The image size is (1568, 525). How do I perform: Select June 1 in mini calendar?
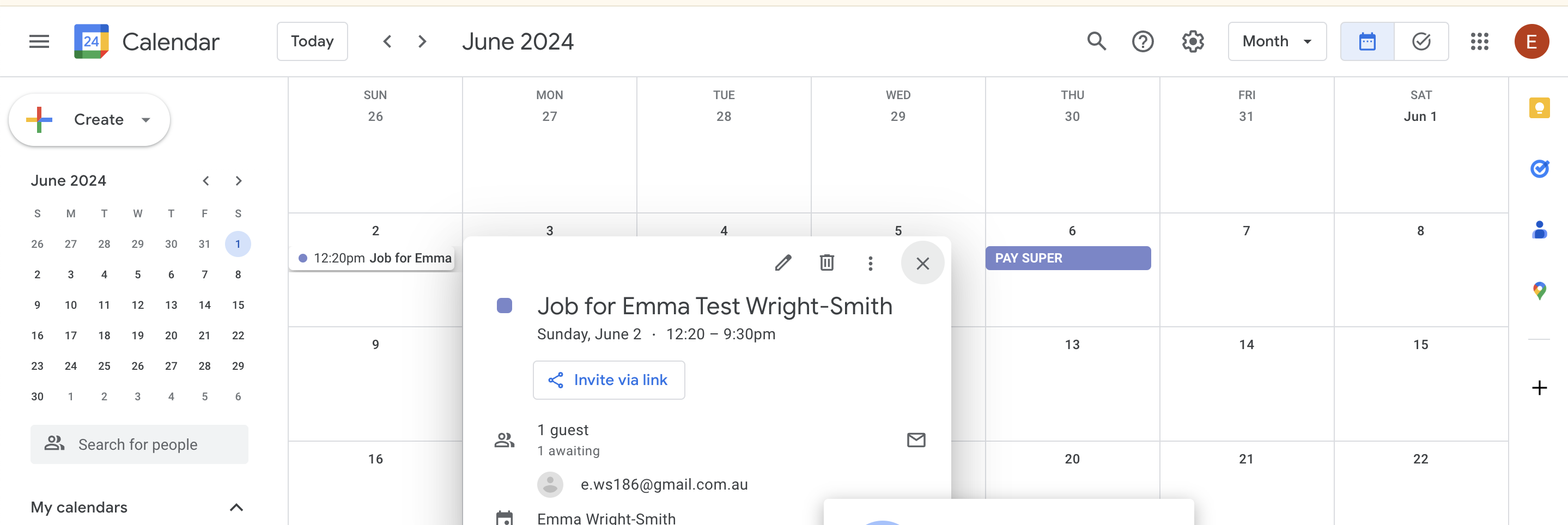tap(238, 244)
